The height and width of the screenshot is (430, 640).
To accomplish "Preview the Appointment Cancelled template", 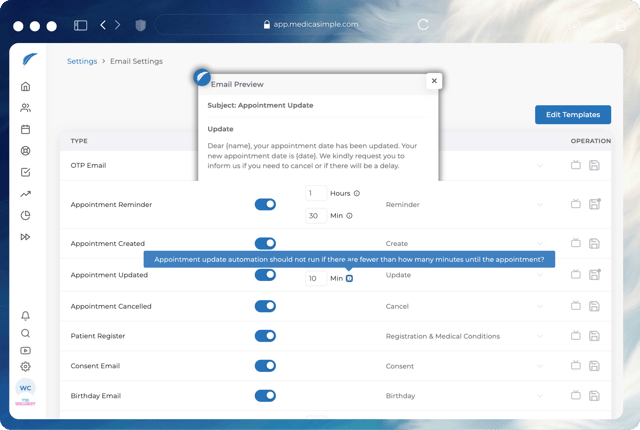I will coord(576,305).
